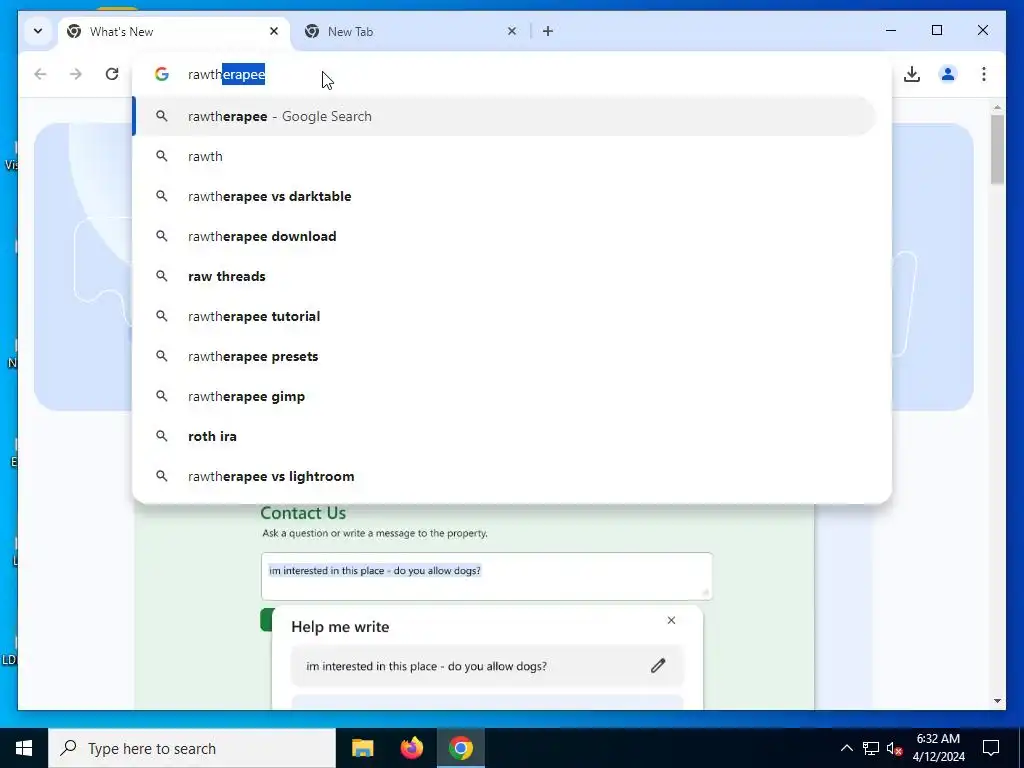This screenshot has width=1024, height=768.
Task: Close the Help me write popup
Action: [x=671, y=620]
